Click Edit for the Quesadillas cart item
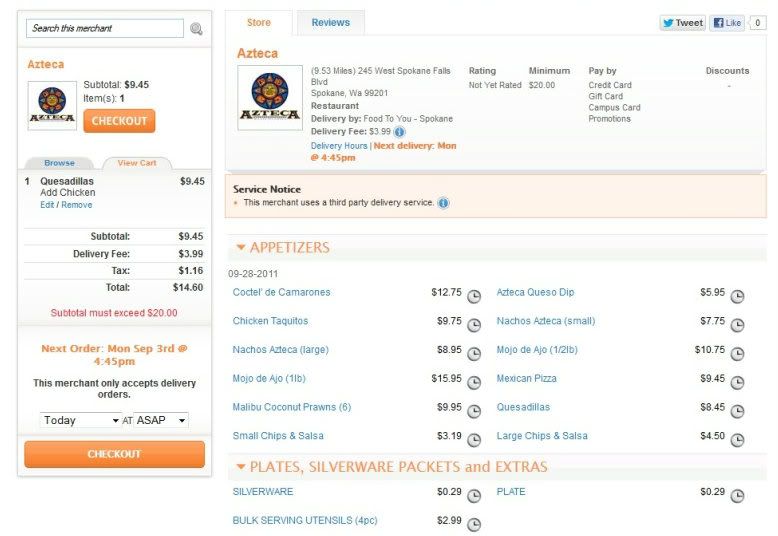This screenshot has width=778, height=536. click(x=47, y=205)
